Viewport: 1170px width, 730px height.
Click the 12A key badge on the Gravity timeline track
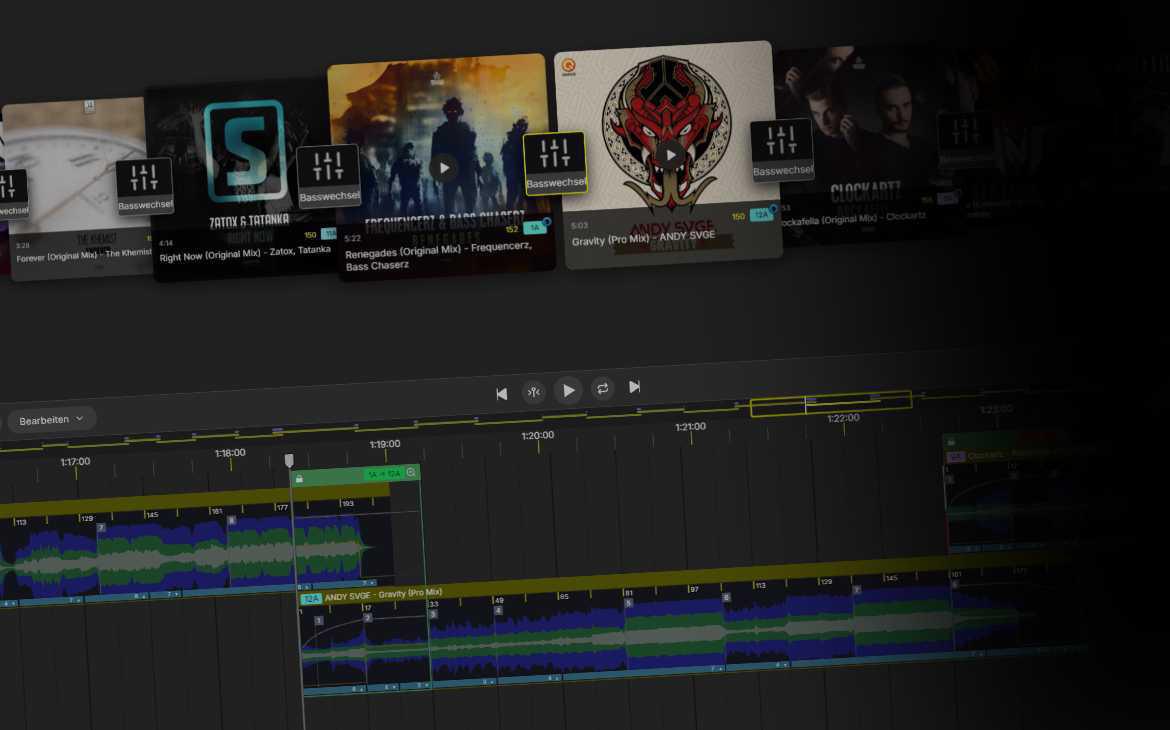[x=312, y=596]
